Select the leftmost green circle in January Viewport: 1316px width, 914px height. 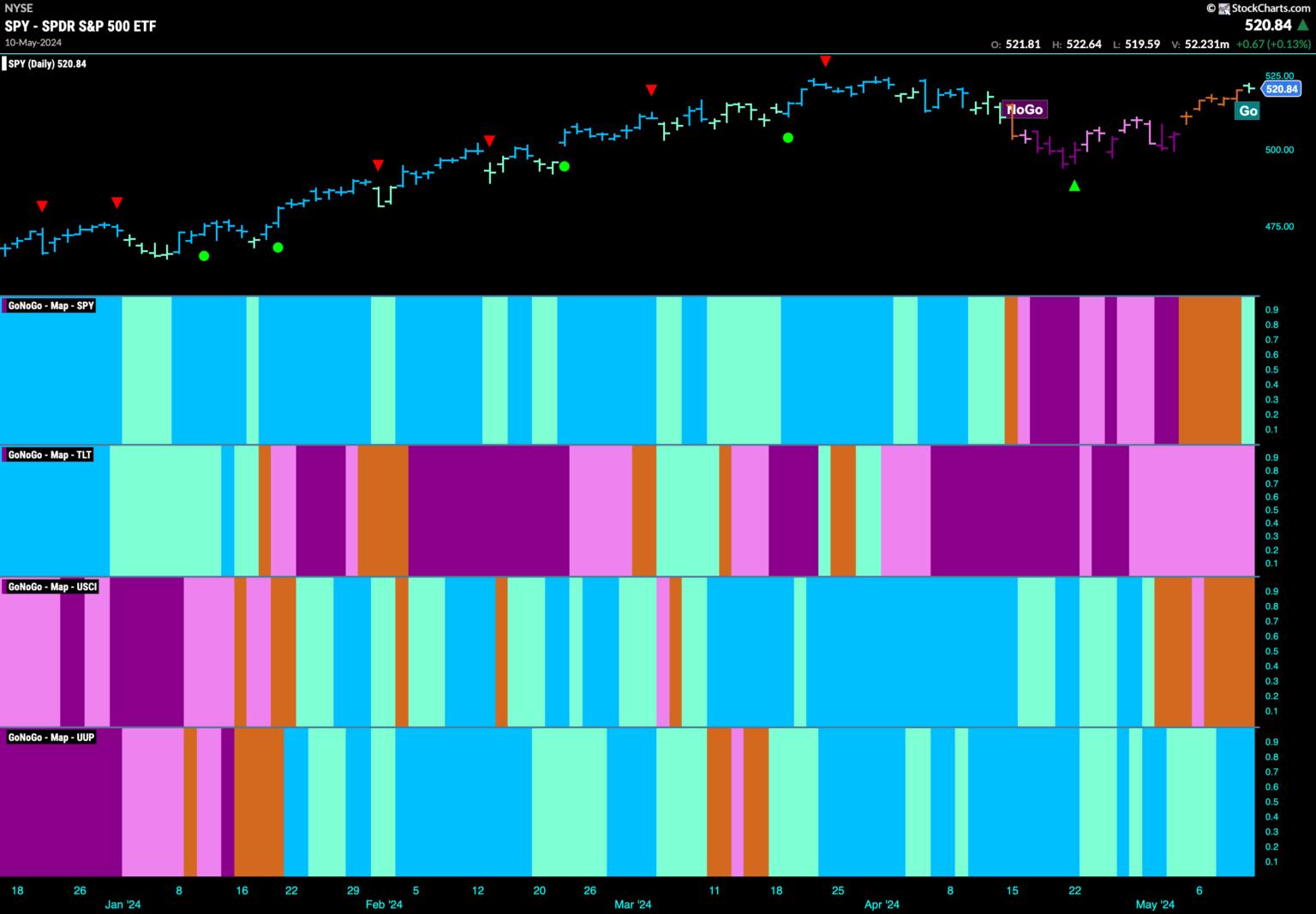(204, 255)
